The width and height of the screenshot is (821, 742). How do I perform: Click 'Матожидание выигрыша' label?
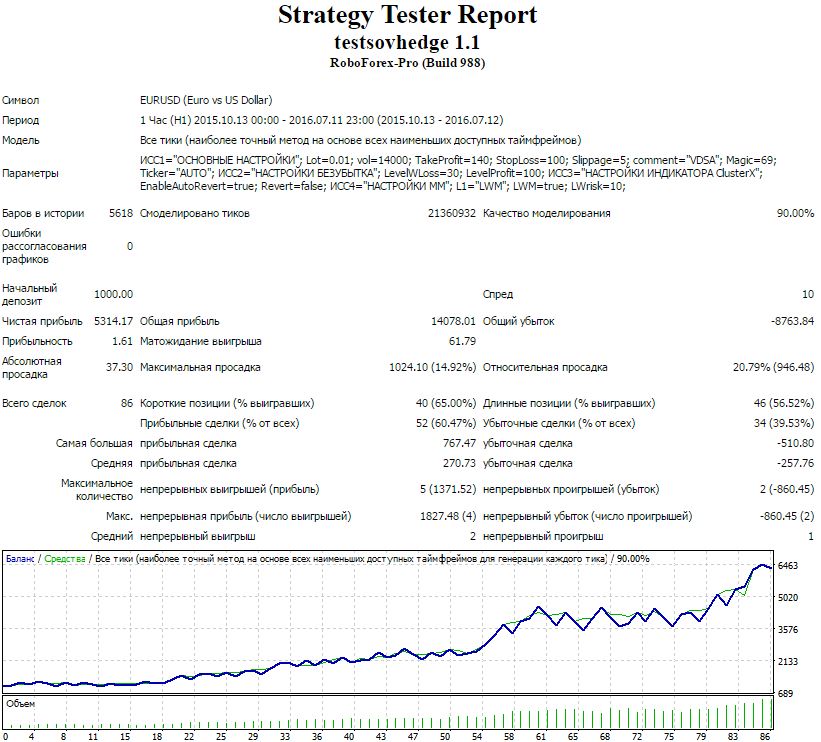[201, 341]
